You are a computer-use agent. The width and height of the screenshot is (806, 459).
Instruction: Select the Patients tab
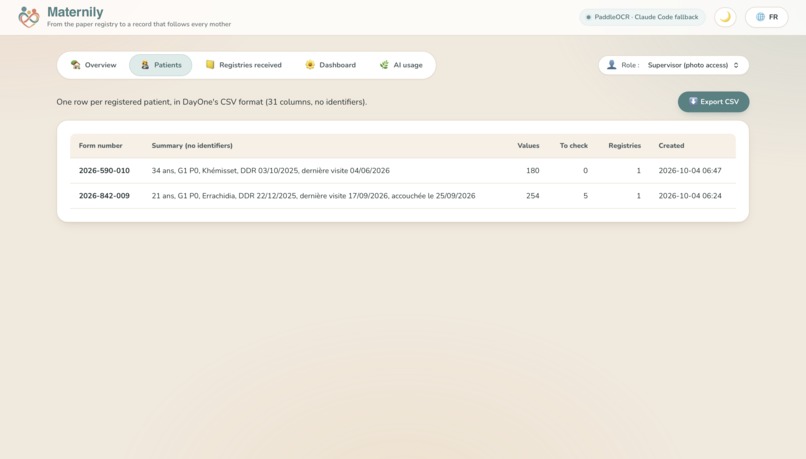pos(160,65)
